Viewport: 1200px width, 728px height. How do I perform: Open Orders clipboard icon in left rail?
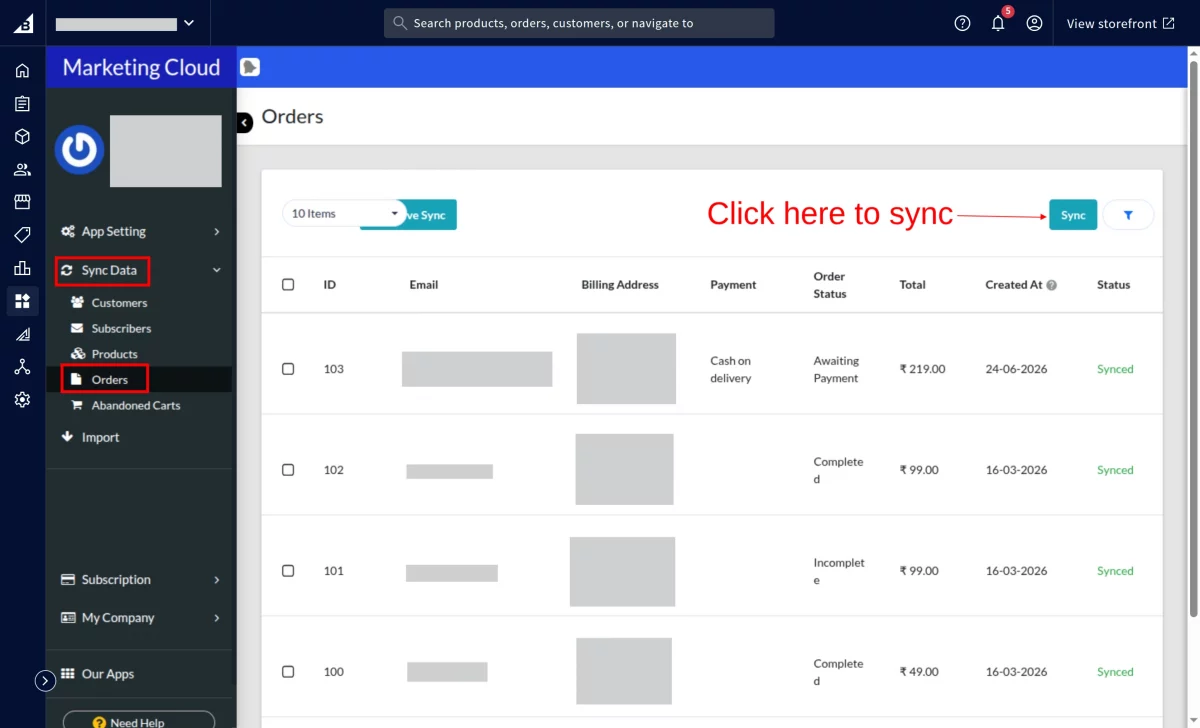[x=22, y=104]
